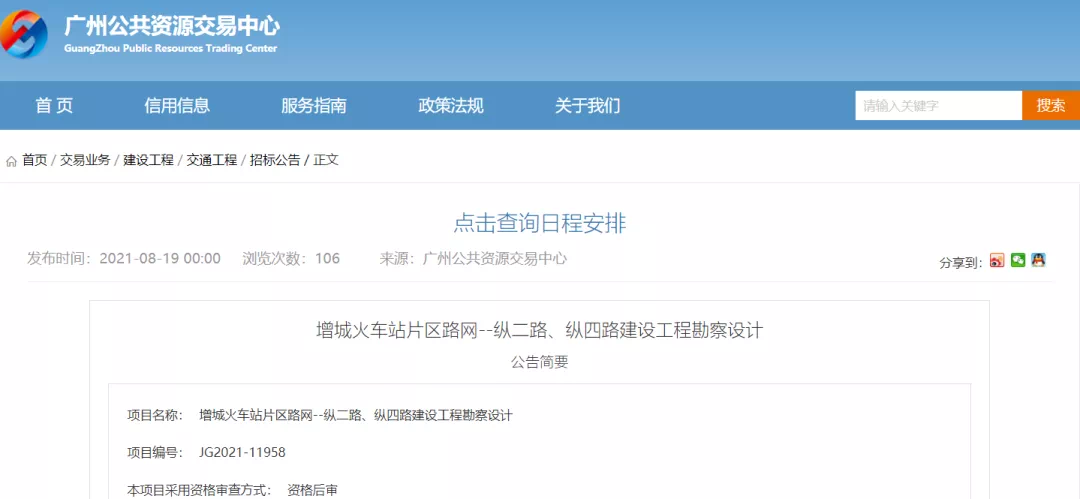Click the home icon in breadcrumb
The height and width of the screenshot is (499, 1080).
coord(11,161)
